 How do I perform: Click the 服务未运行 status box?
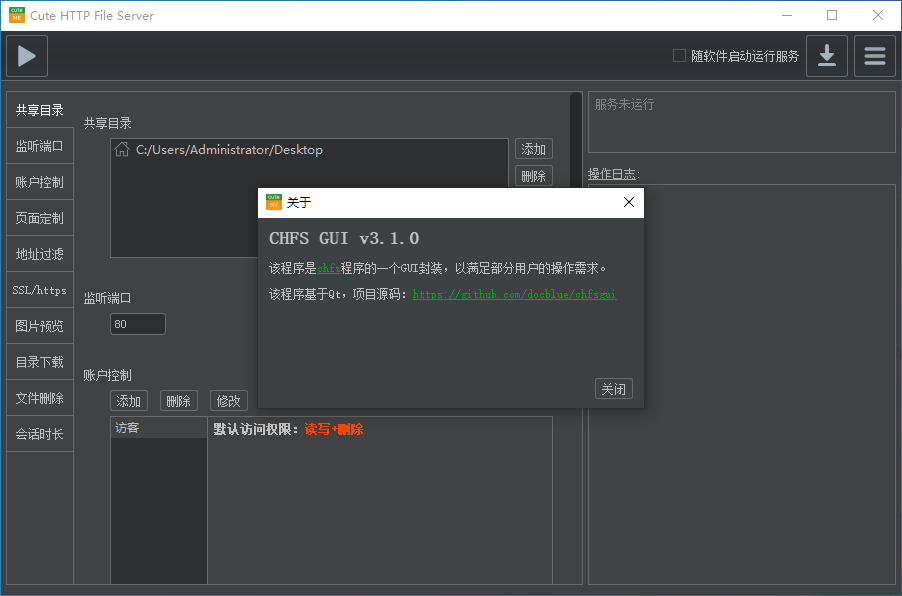coord(742,122)
